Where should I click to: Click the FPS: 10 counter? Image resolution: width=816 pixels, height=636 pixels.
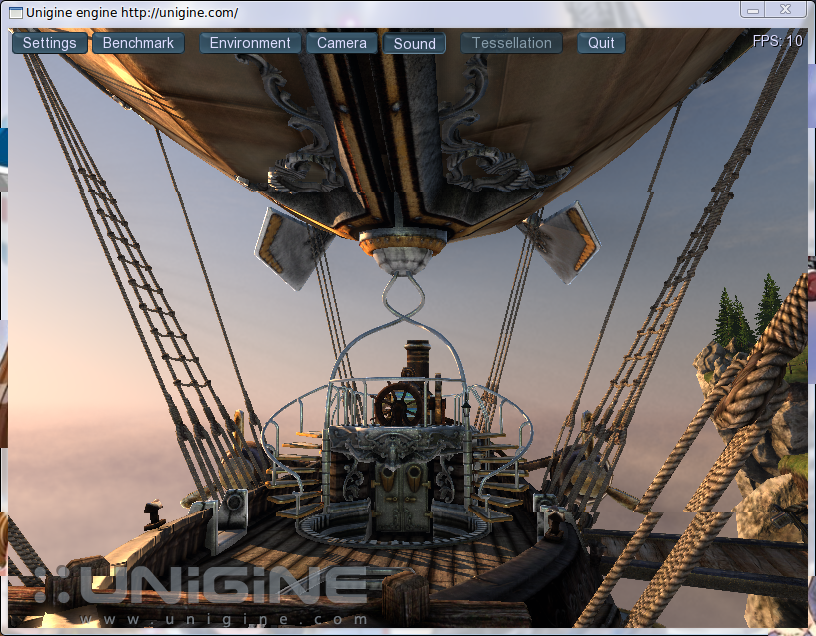pos(777,41)
